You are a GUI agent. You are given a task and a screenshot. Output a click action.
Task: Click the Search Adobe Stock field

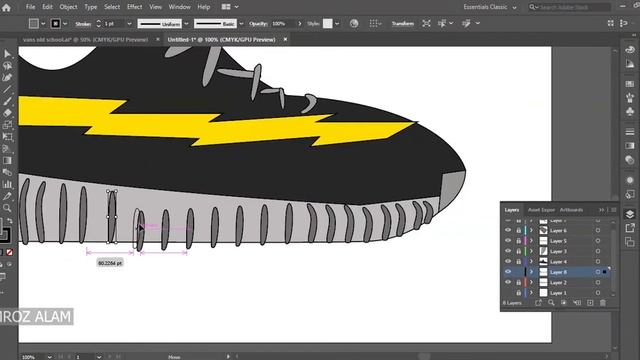[569, 7]
